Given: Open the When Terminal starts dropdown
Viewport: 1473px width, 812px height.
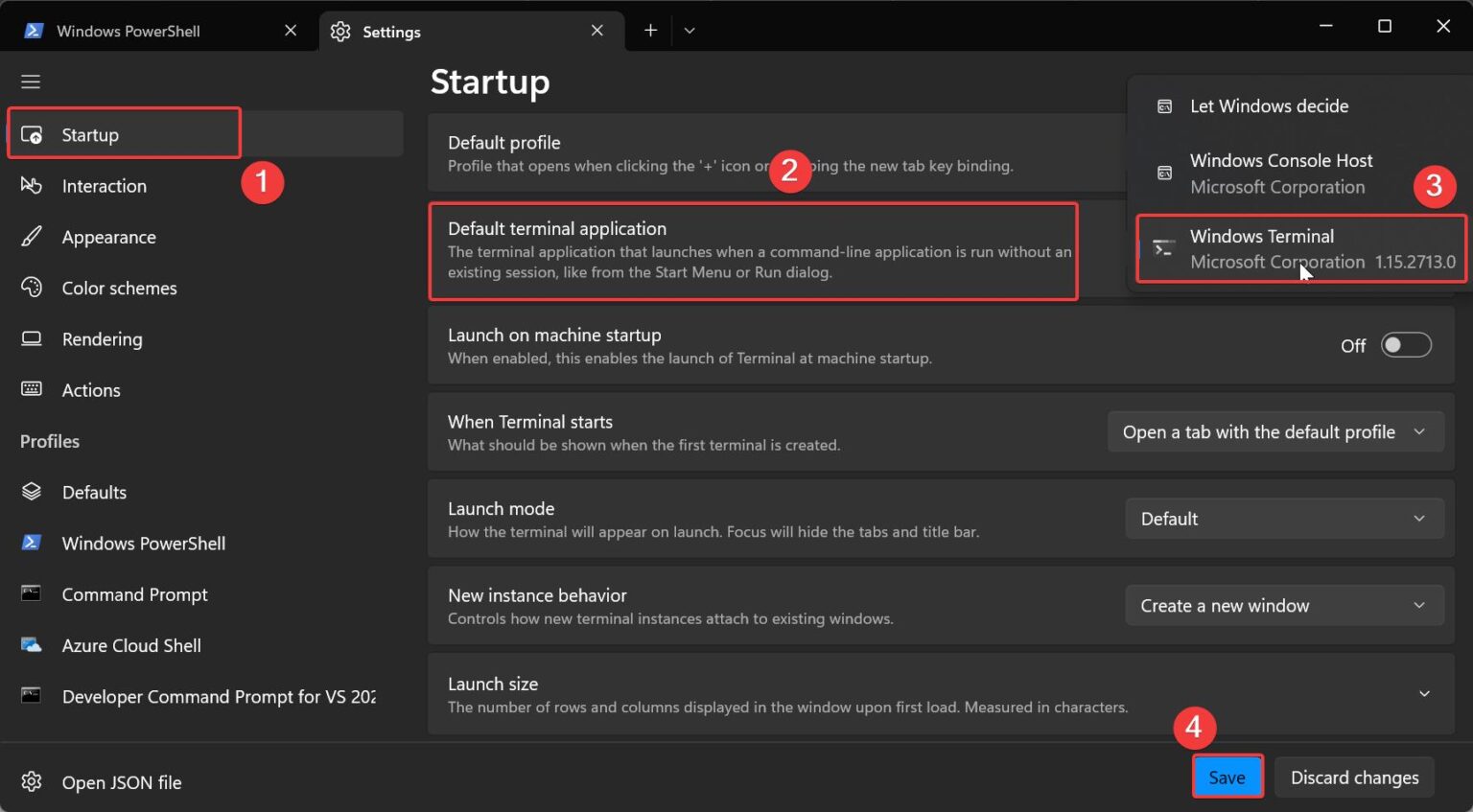Looking at the screenshot, I should click(x=1275, y=432).
